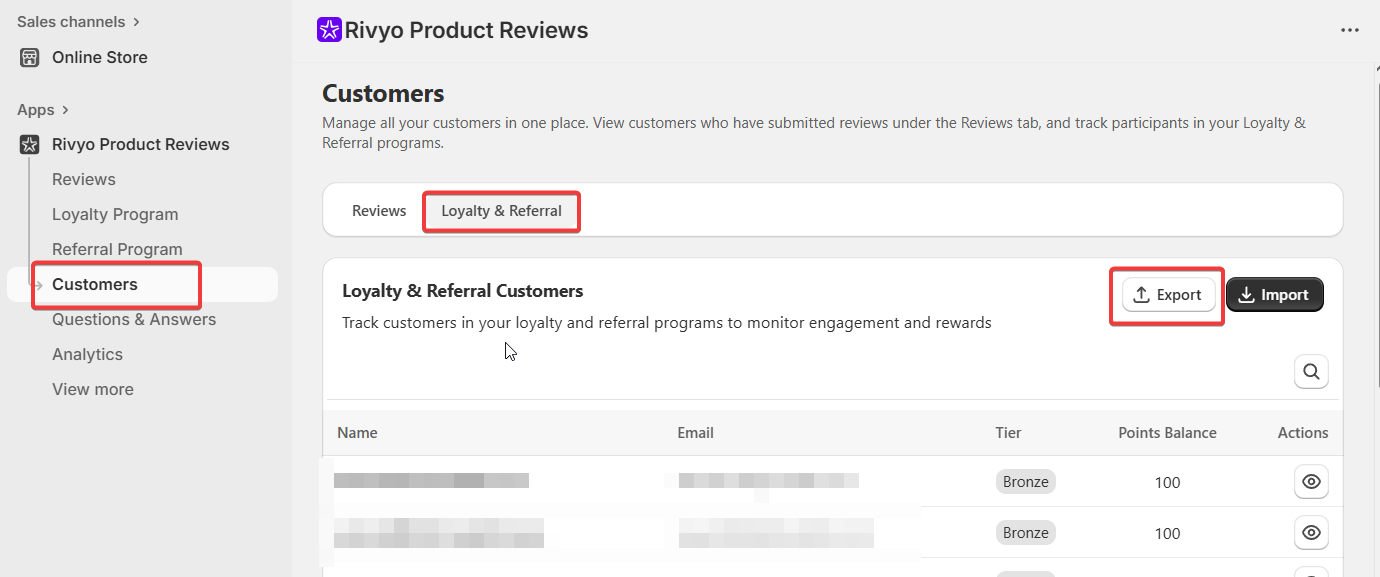Screen dimensions: 1380x577
Task: Open the Online Store sales channel
Action: click(x=99, y=57)
